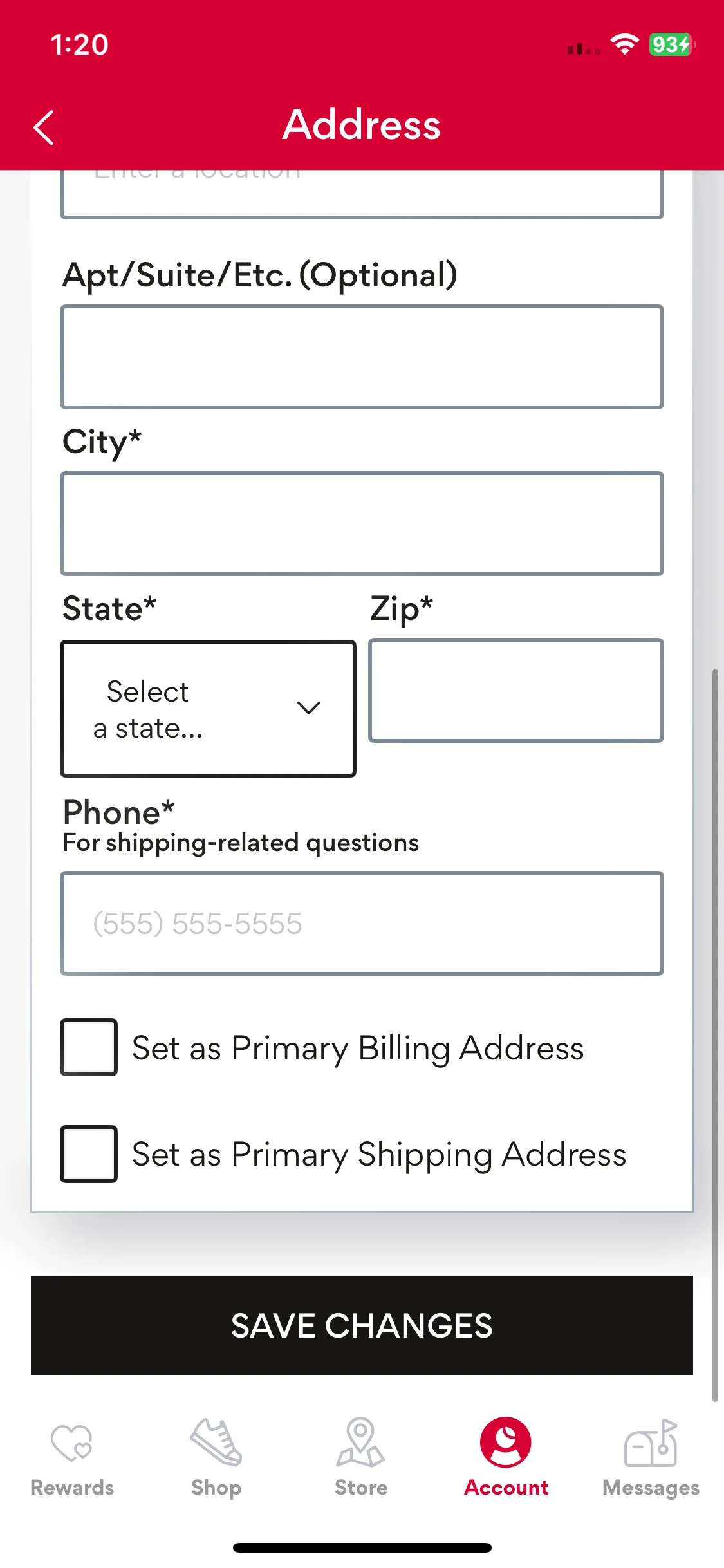Tap the SAVE CHANGES button
Screen dimensions: 724x1568
[362, 1325]
